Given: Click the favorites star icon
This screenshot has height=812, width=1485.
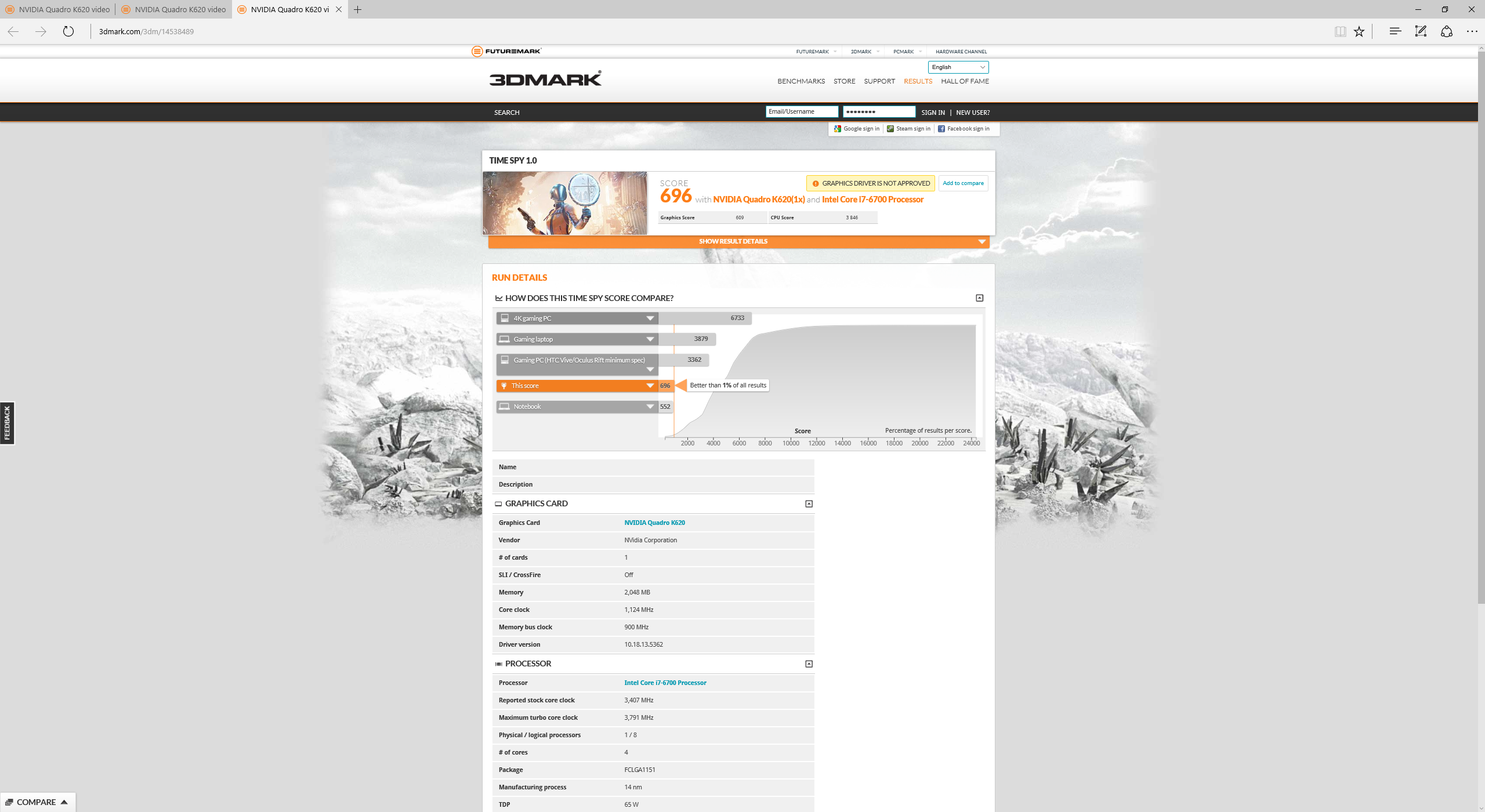Looking at the screenshot, I should pyautogui.click(x=1359, y=31).
